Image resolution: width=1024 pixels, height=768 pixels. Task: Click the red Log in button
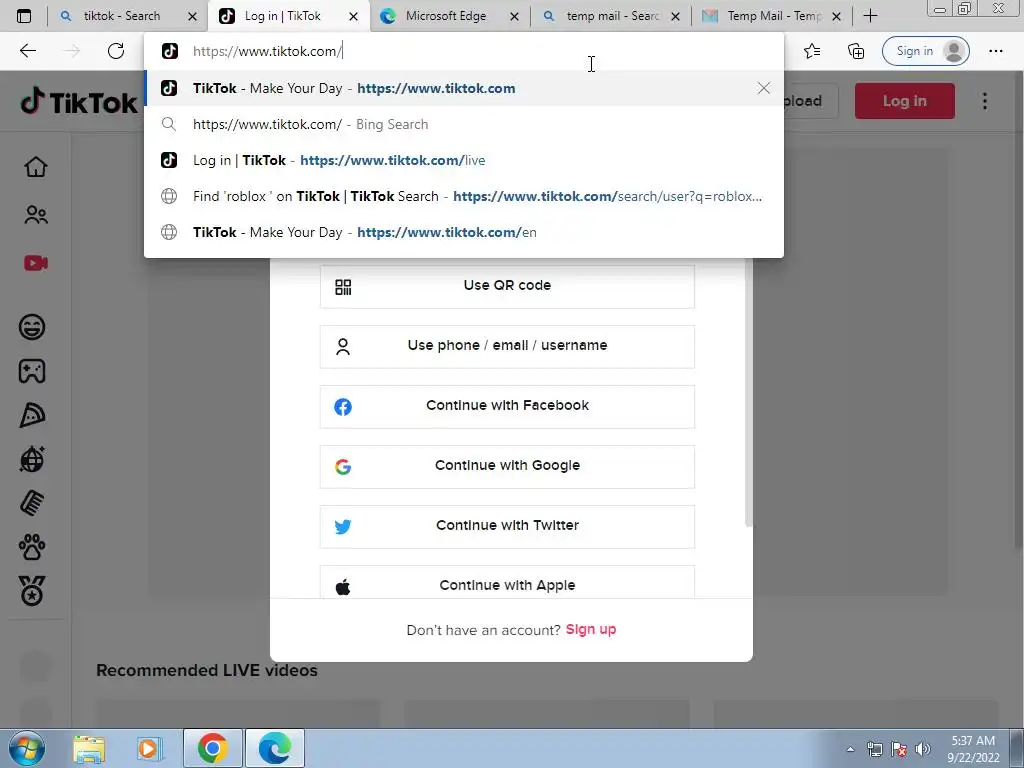pyautogui.click(x=904, y=101)
